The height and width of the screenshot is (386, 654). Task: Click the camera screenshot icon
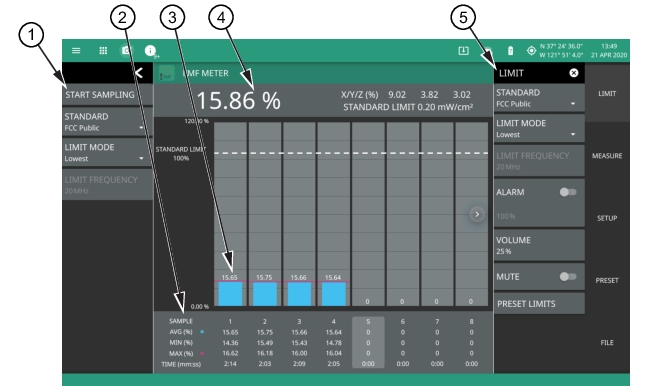[126, 51]
